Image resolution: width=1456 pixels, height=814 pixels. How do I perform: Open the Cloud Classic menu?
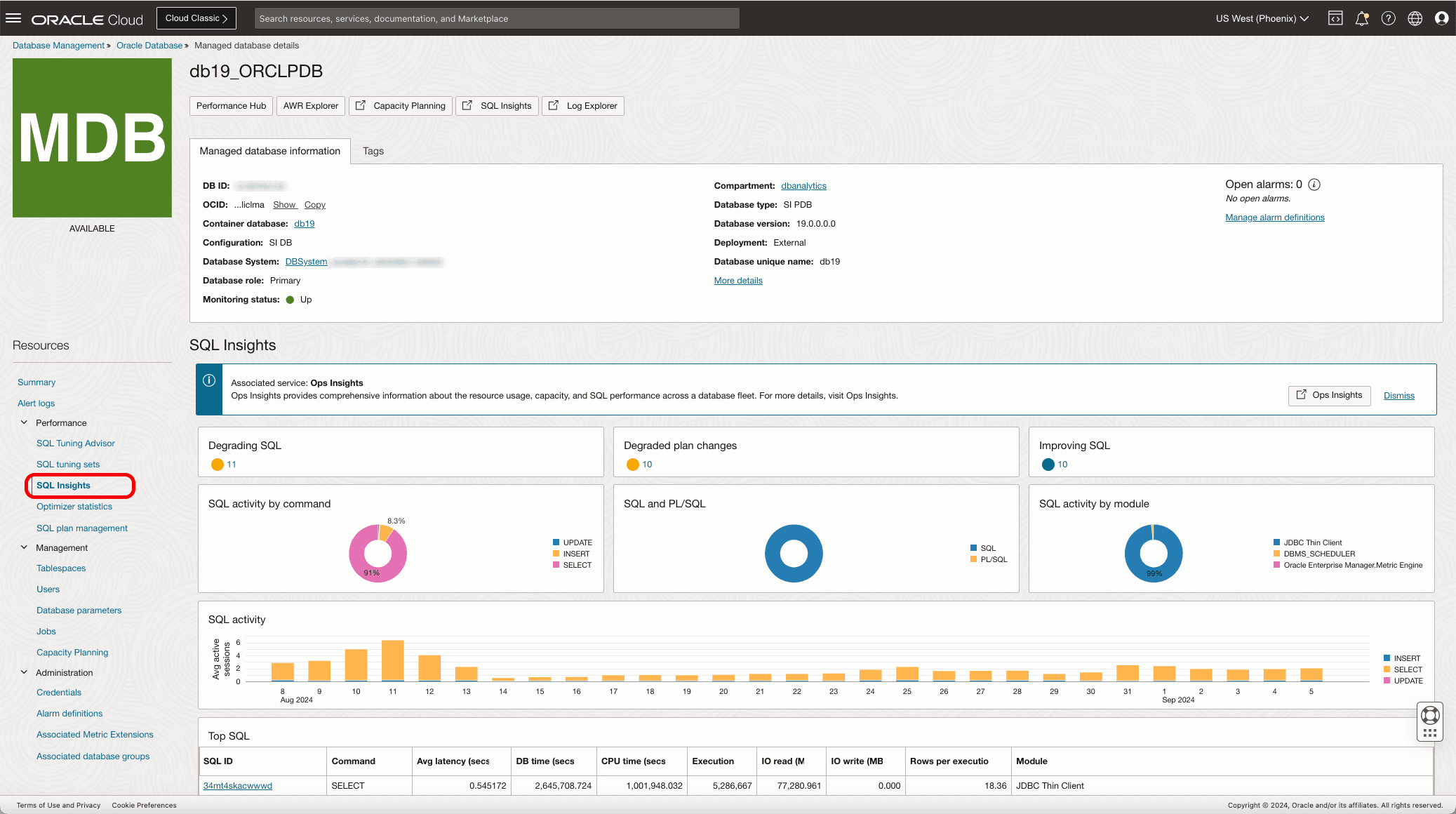point(196,18)
